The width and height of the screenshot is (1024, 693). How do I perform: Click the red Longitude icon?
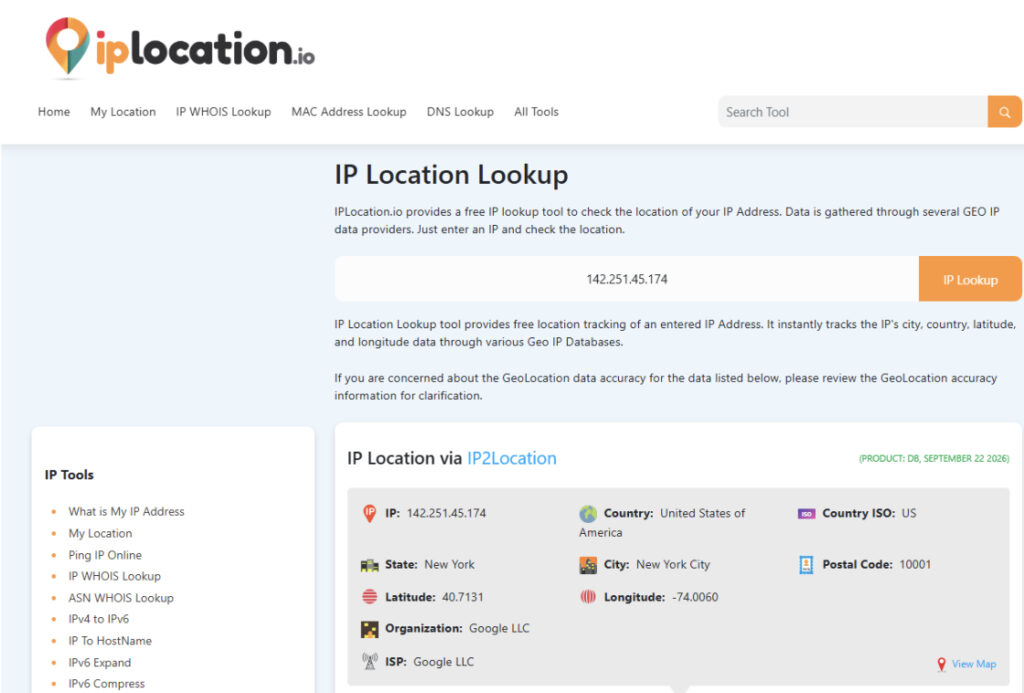click(588, 597)
